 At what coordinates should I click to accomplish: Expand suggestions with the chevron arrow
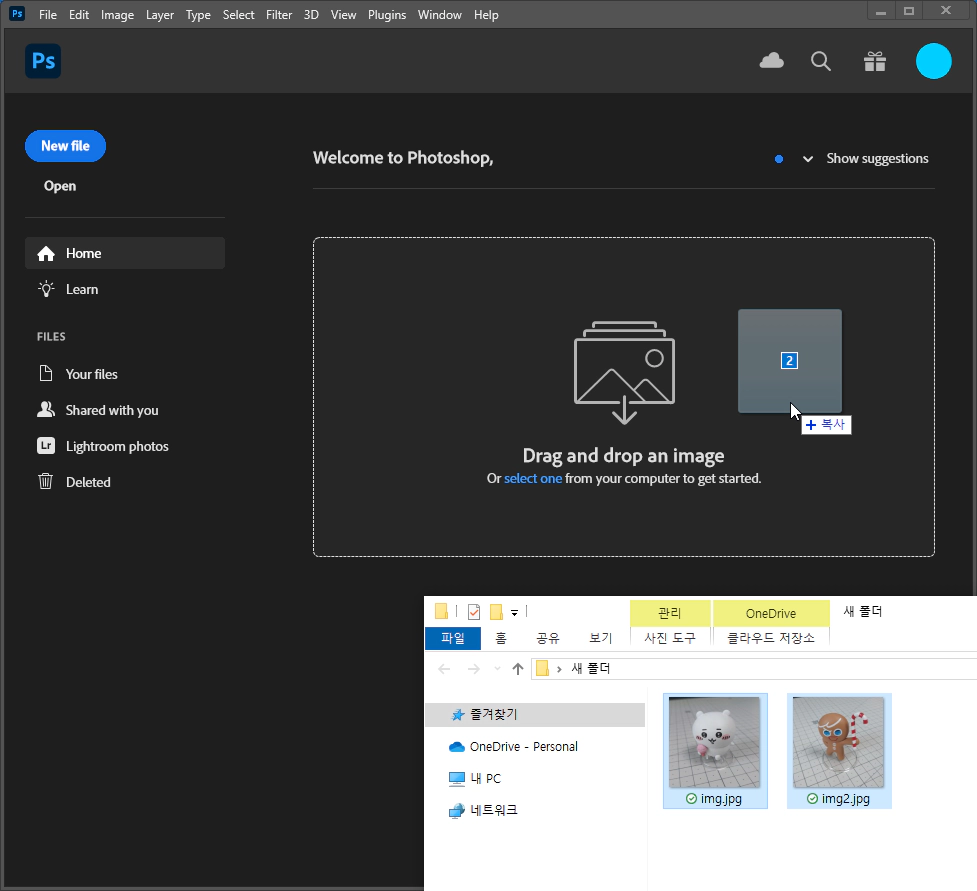(808, 159)
